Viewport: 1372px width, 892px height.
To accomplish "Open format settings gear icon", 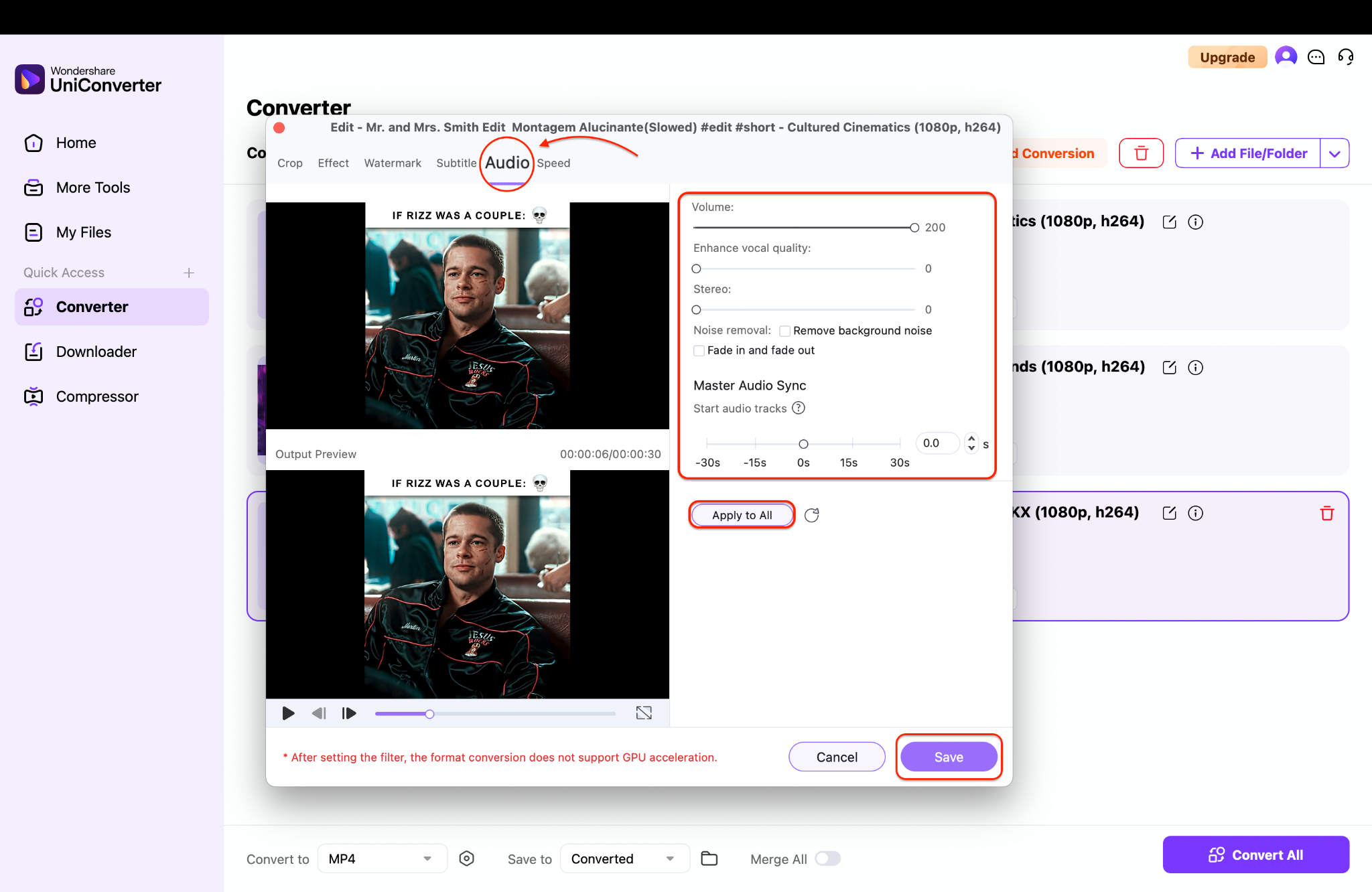I will tap(467, 859).
